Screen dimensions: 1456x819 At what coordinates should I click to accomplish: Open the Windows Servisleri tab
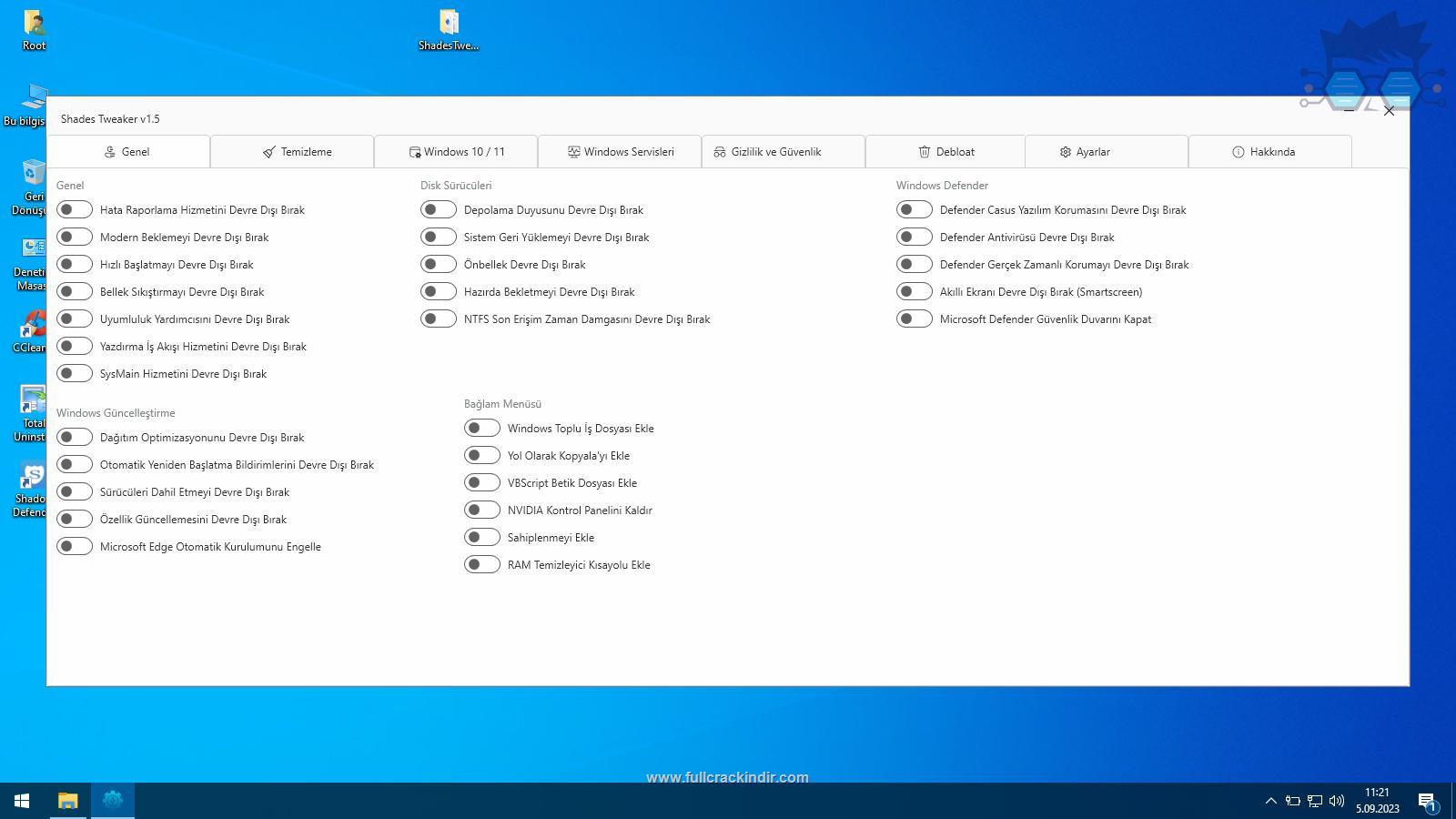(620, 152)
